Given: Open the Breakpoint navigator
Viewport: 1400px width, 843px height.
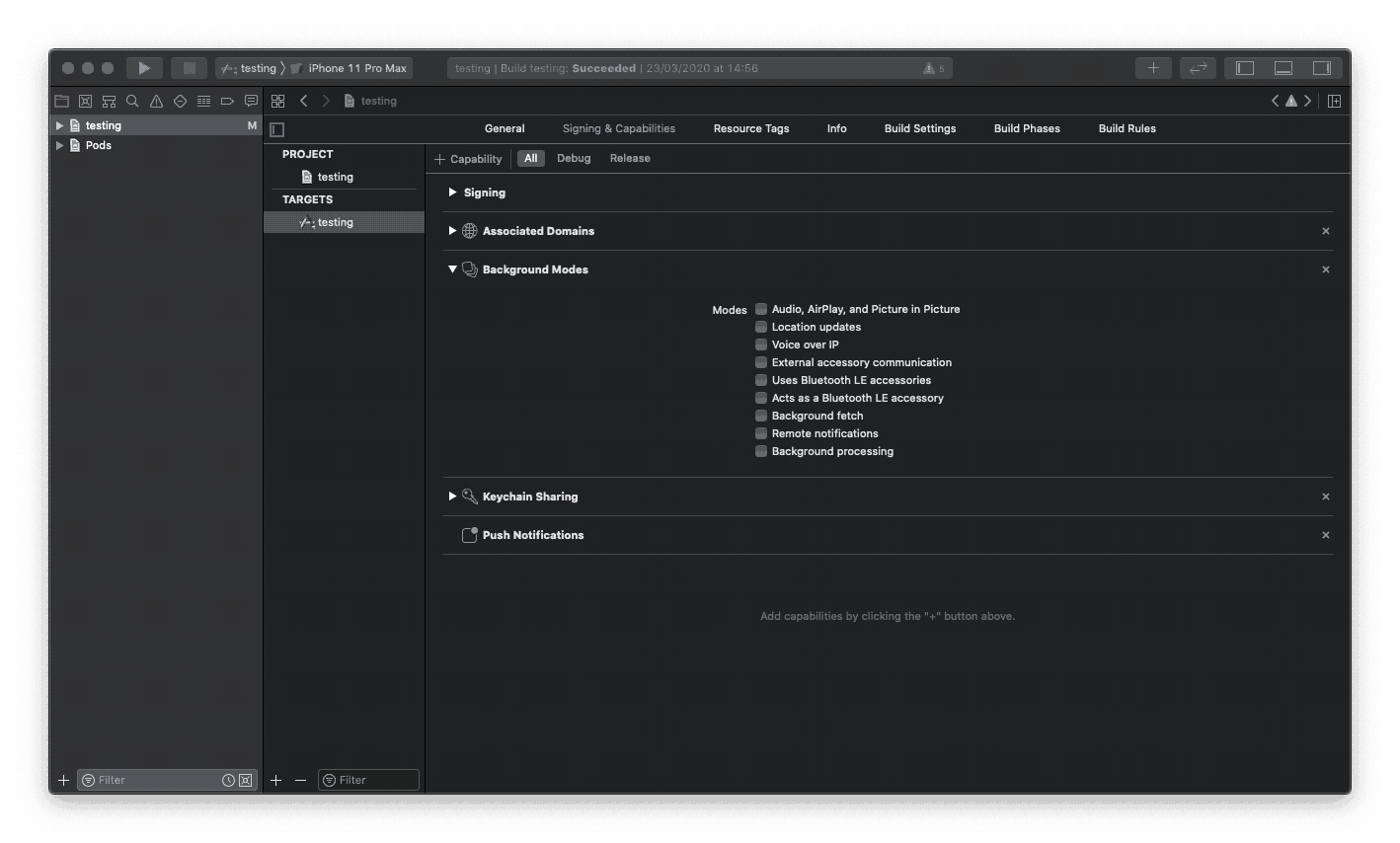Looking at the screenshot, I should tap(227, 101).
